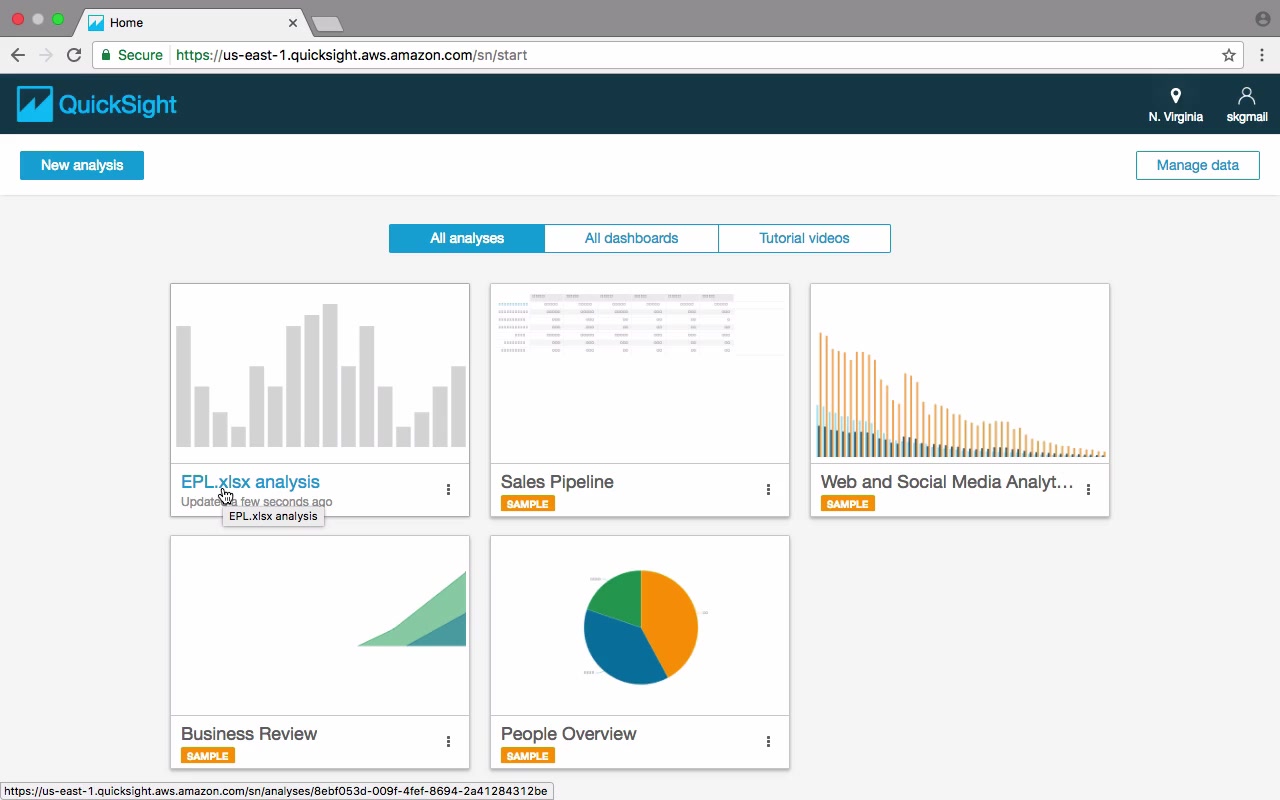
Task: Reload the page with the refresh icon
Action: pyautogui.click(x=74, y=55)
